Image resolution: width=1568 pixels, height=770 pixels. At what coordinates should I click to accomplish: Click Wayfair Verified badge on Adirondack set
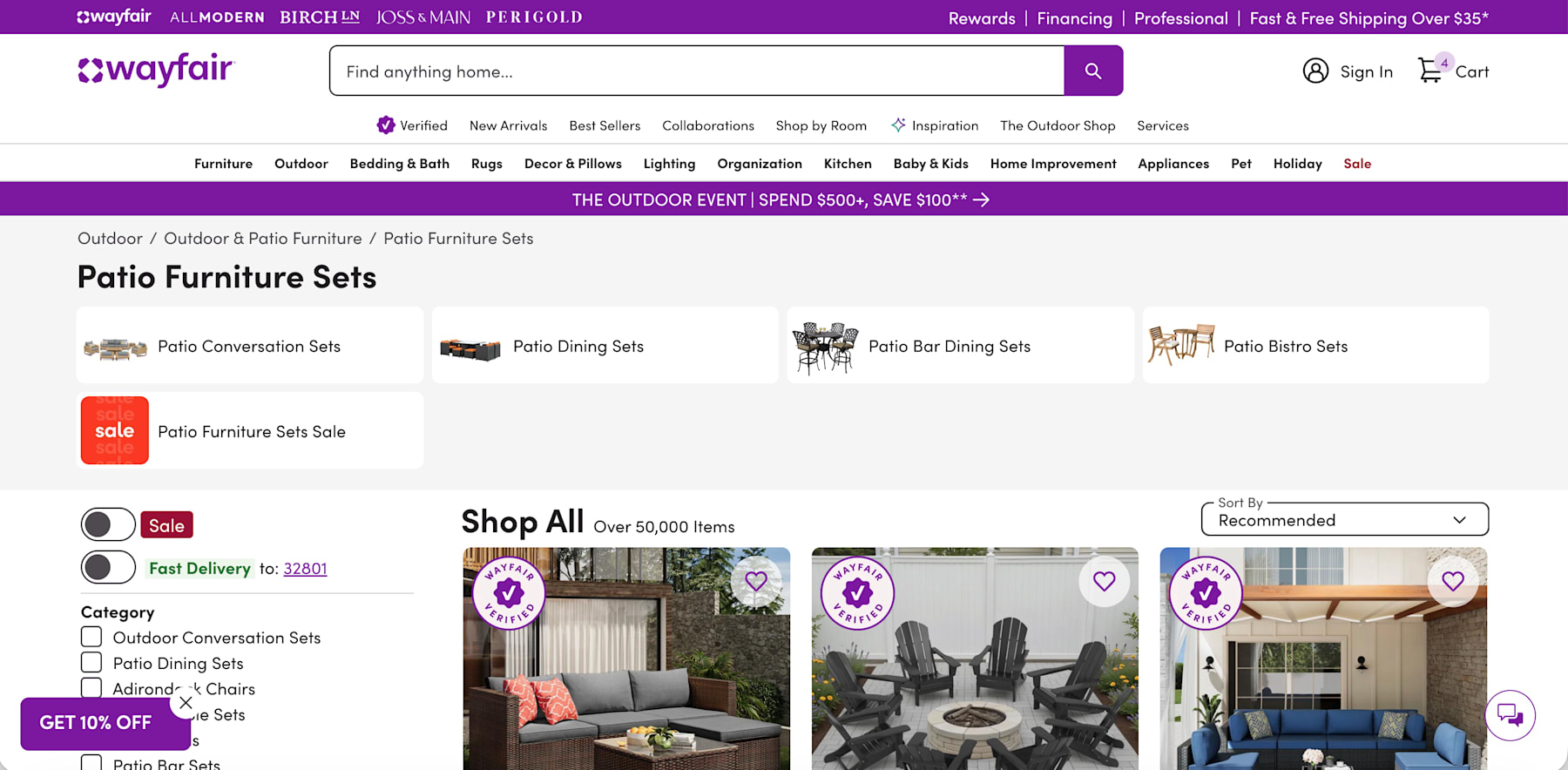coord(857,593)
